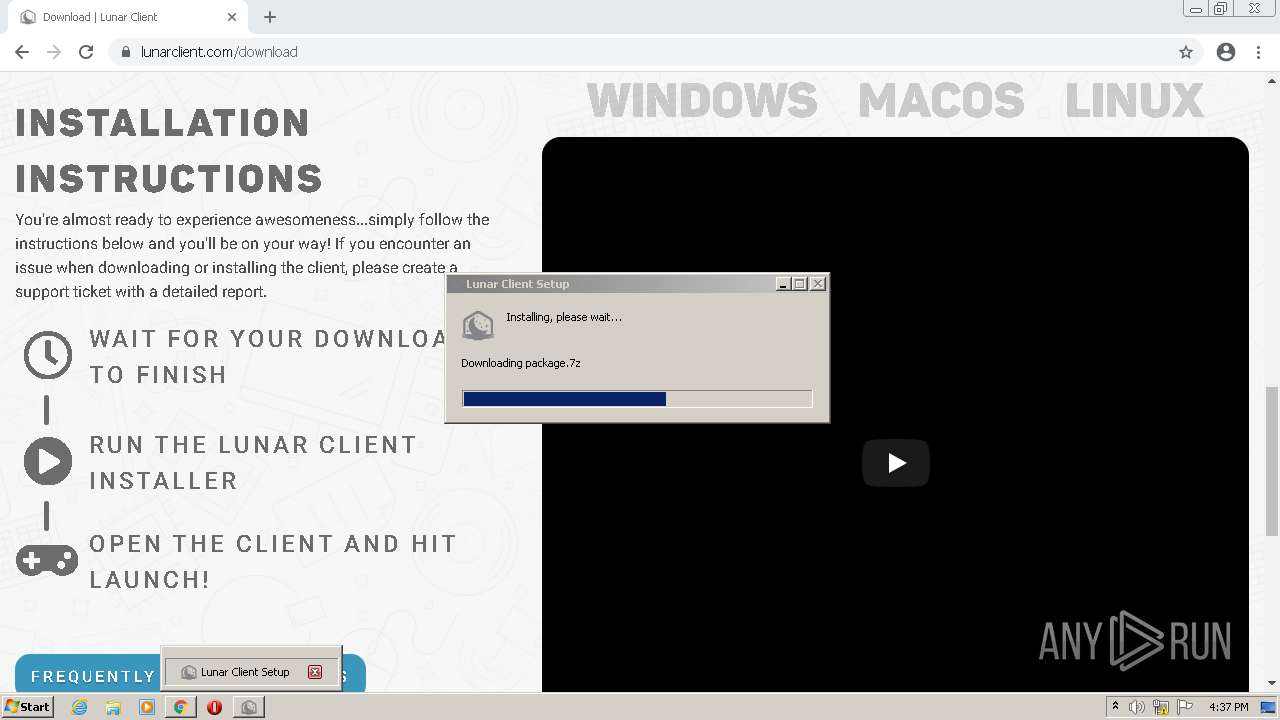
Task: Show hidden system tray icons
Action: (x=1115, y=707)
